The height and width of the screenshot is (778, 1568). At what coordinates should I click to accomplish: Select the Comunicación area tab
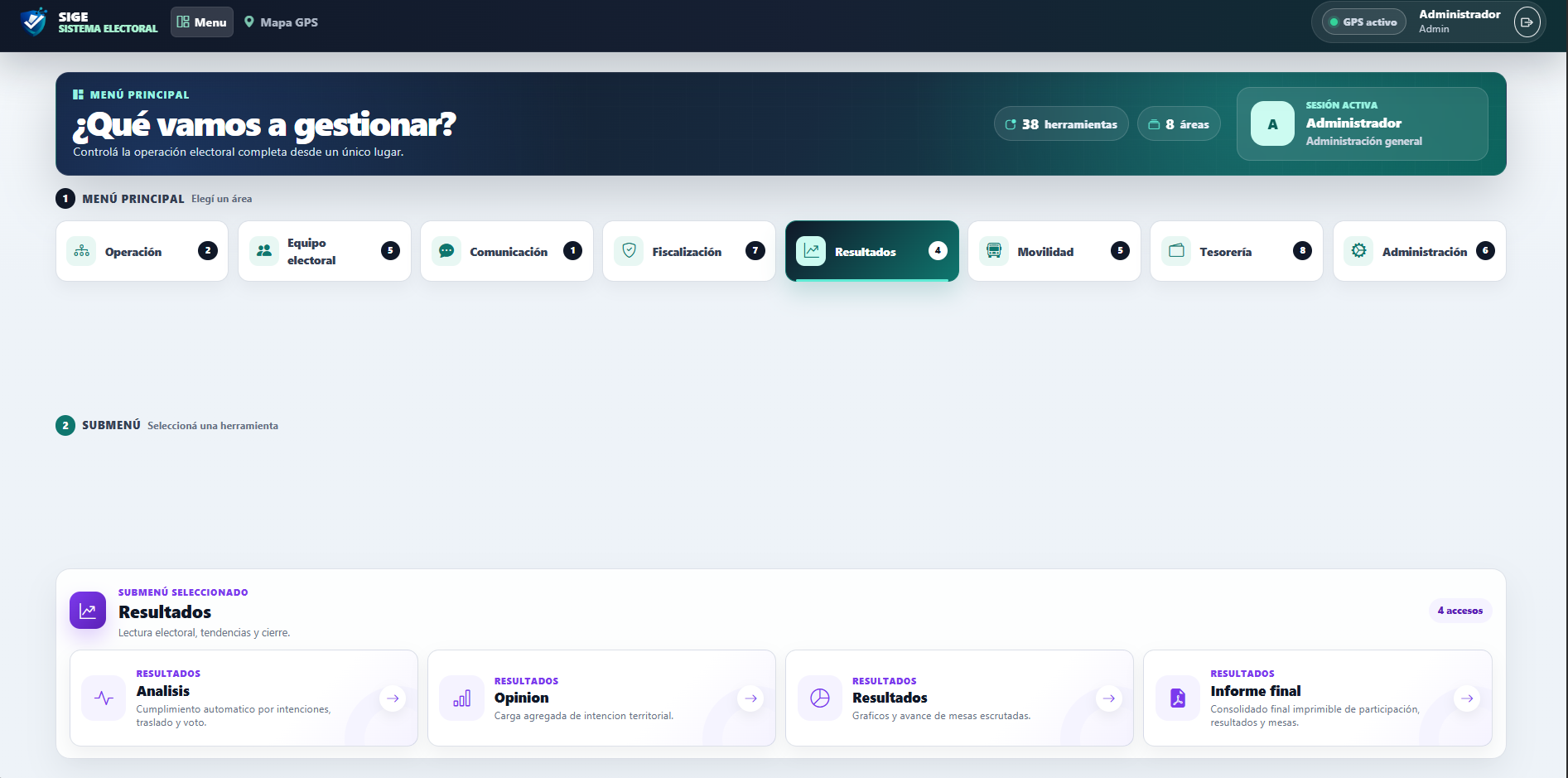click(507, 251)
